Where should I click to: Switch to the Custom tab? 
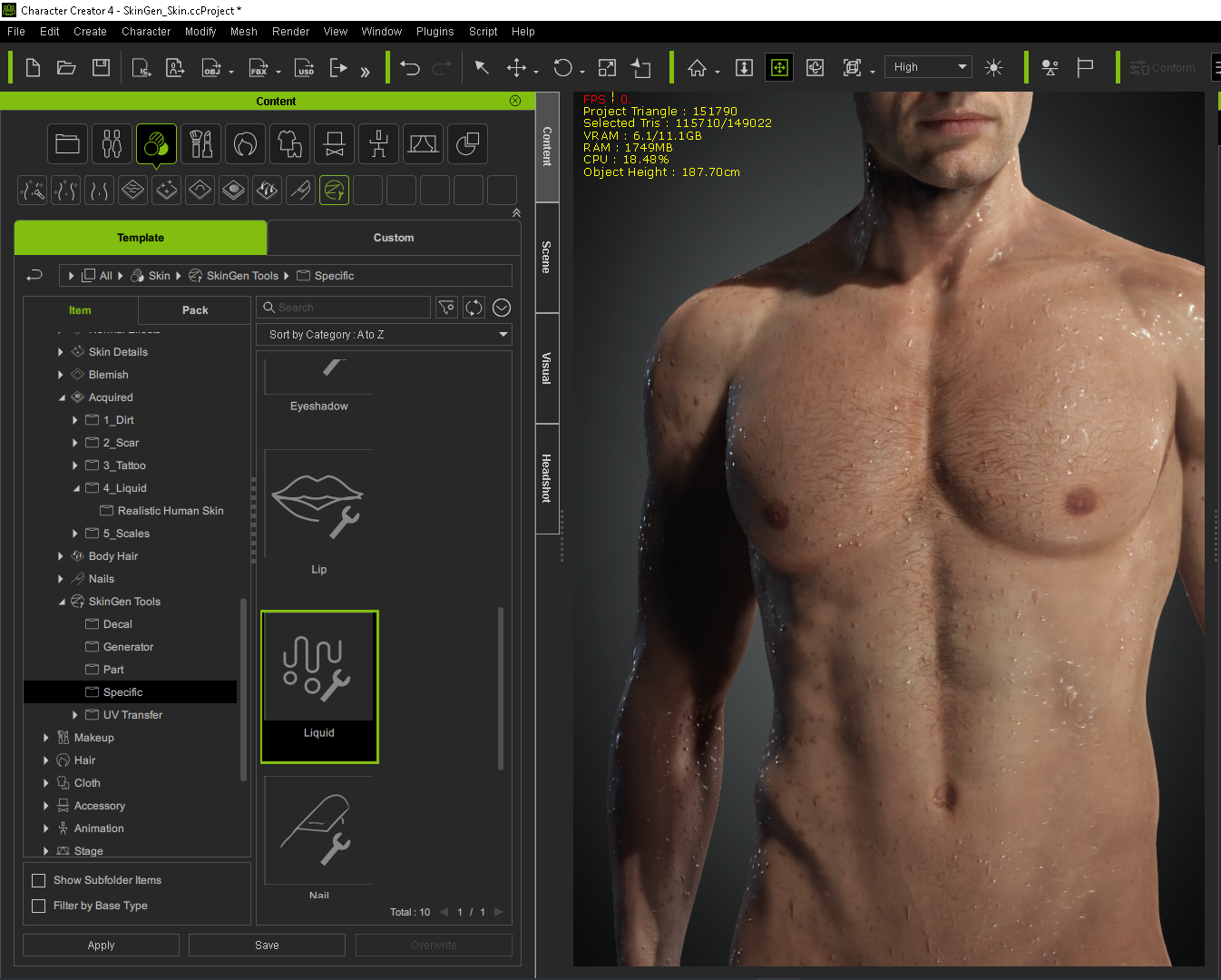point(394,238)
